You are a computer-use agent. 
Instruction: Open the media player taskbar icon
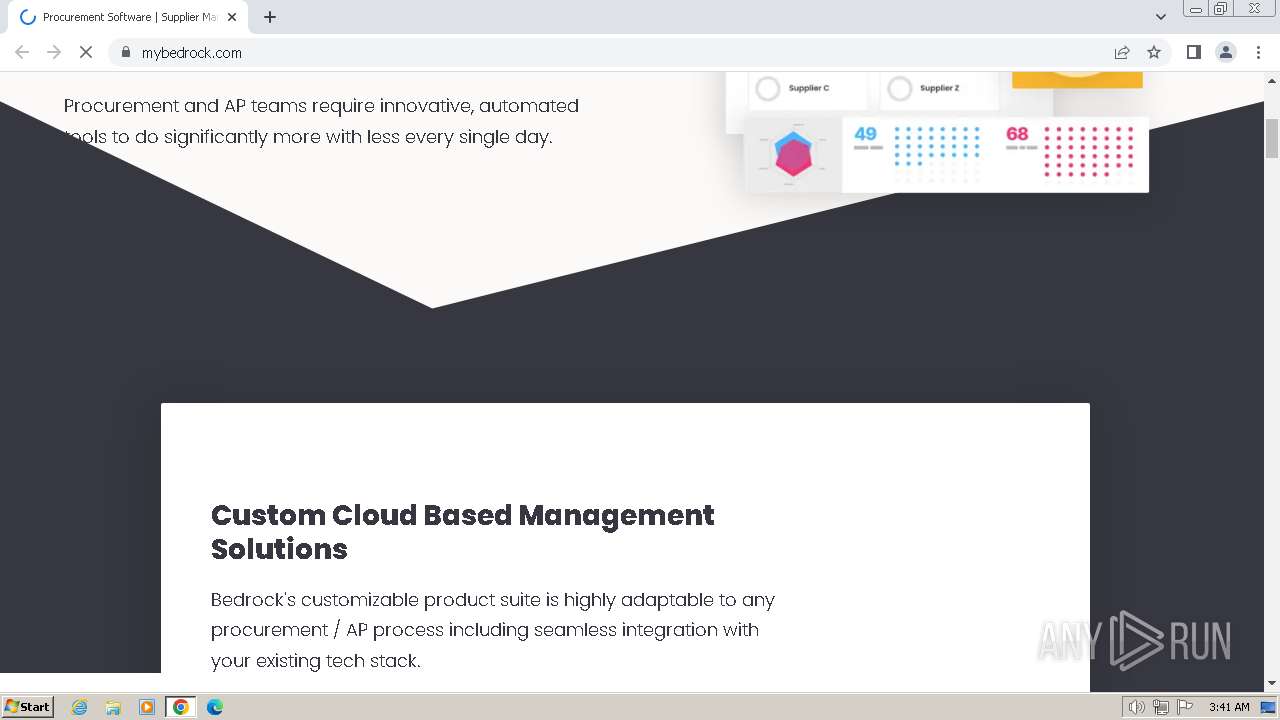pos(147,707)
